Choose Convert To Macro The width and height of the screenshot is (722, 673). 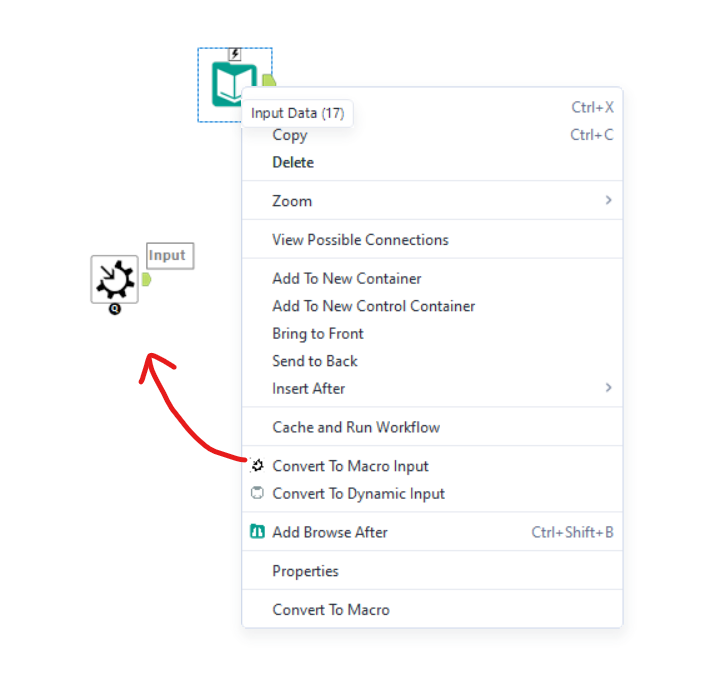click(x=432, y=609)
